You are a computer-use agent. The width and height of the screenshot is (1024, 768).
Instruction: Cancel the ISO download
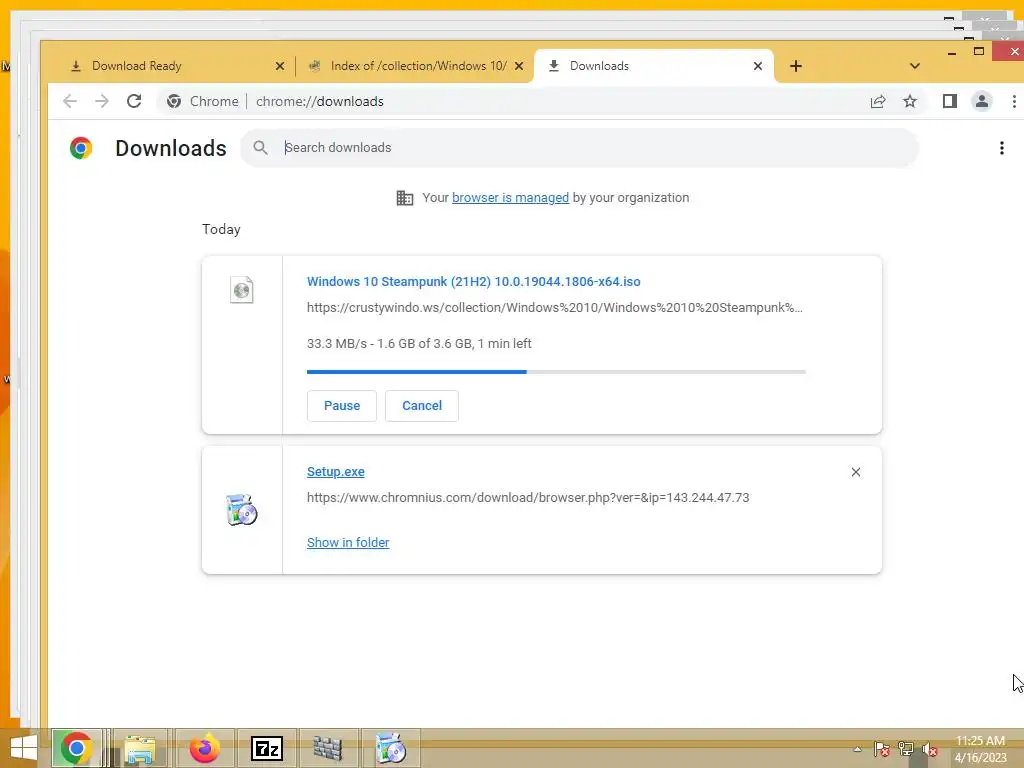point(422,406)
